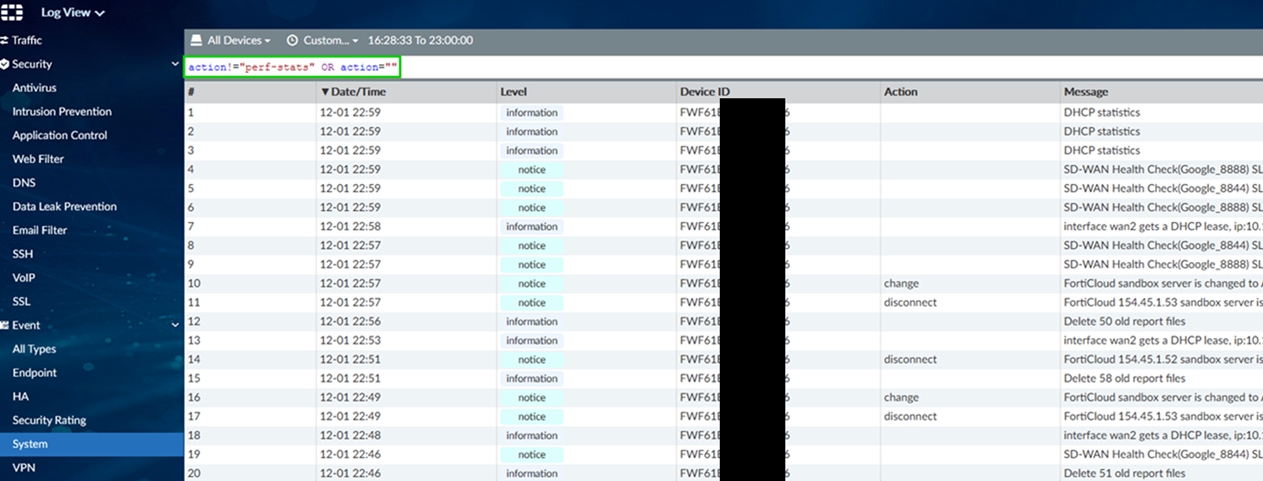The width and height of the screenshot is (1263, 481).
Task: Open SSL logs
Action: coord(21,301)
